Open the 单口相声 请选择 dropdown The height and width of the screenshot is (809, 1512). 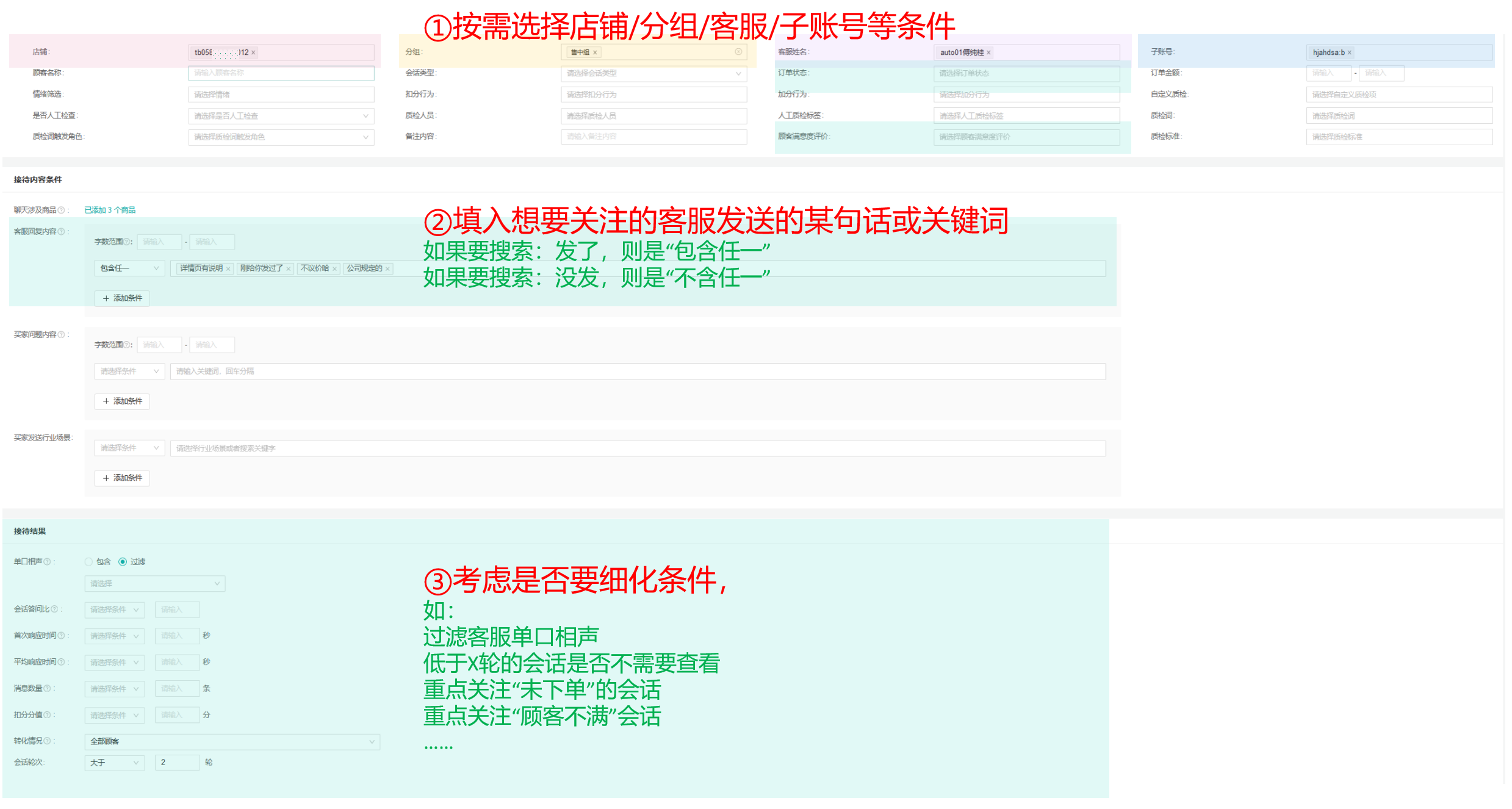coord(155,583)
